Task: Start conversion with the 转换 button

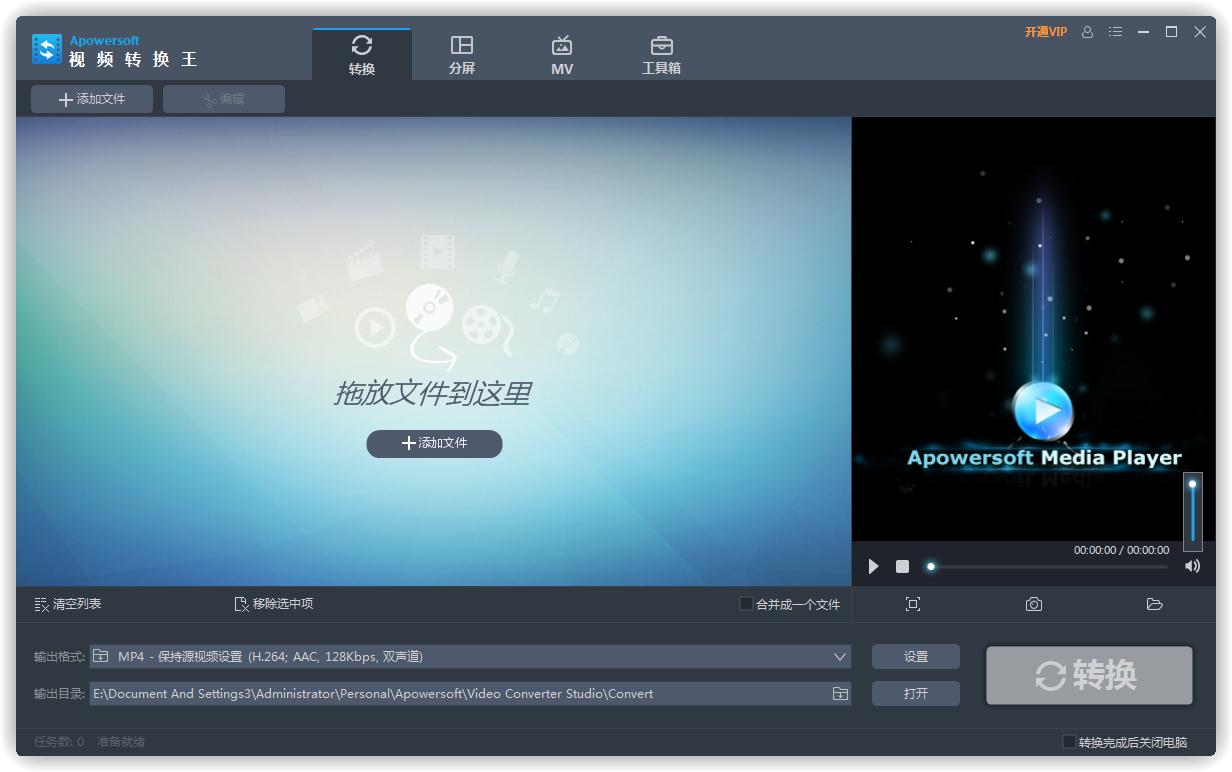Action: (x=1088, y=675)
